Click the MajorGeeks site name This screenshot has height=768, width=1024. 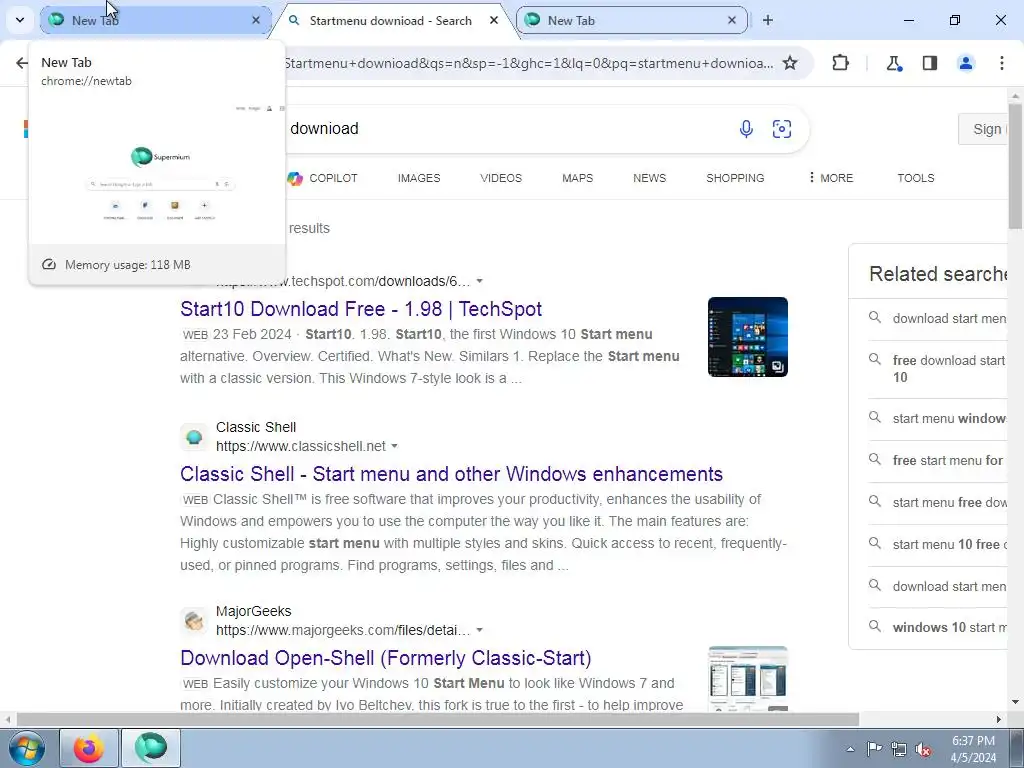tap(253, 611)
